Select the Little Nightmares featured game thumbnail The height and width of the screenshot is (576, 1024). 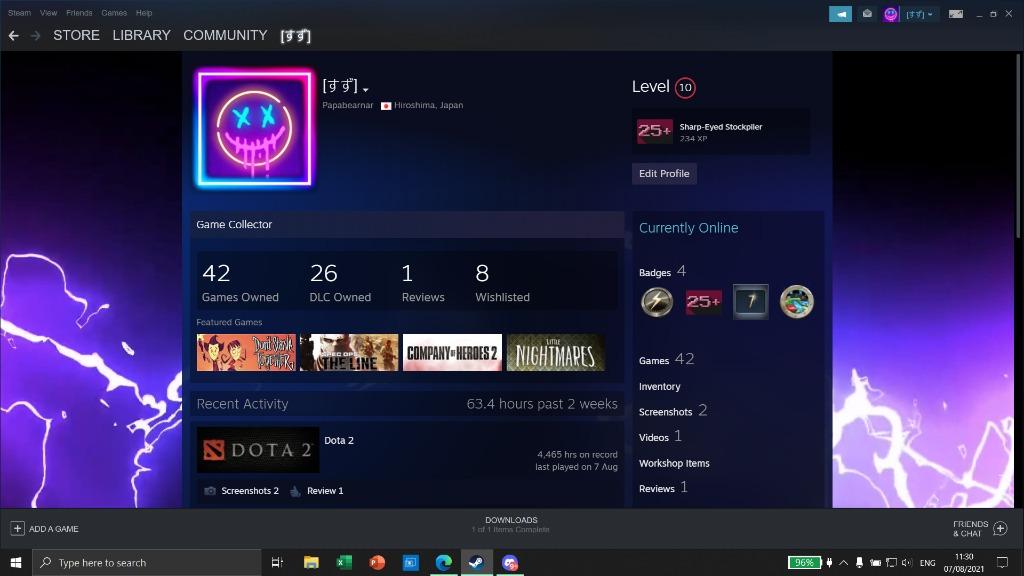pos(555,353)
